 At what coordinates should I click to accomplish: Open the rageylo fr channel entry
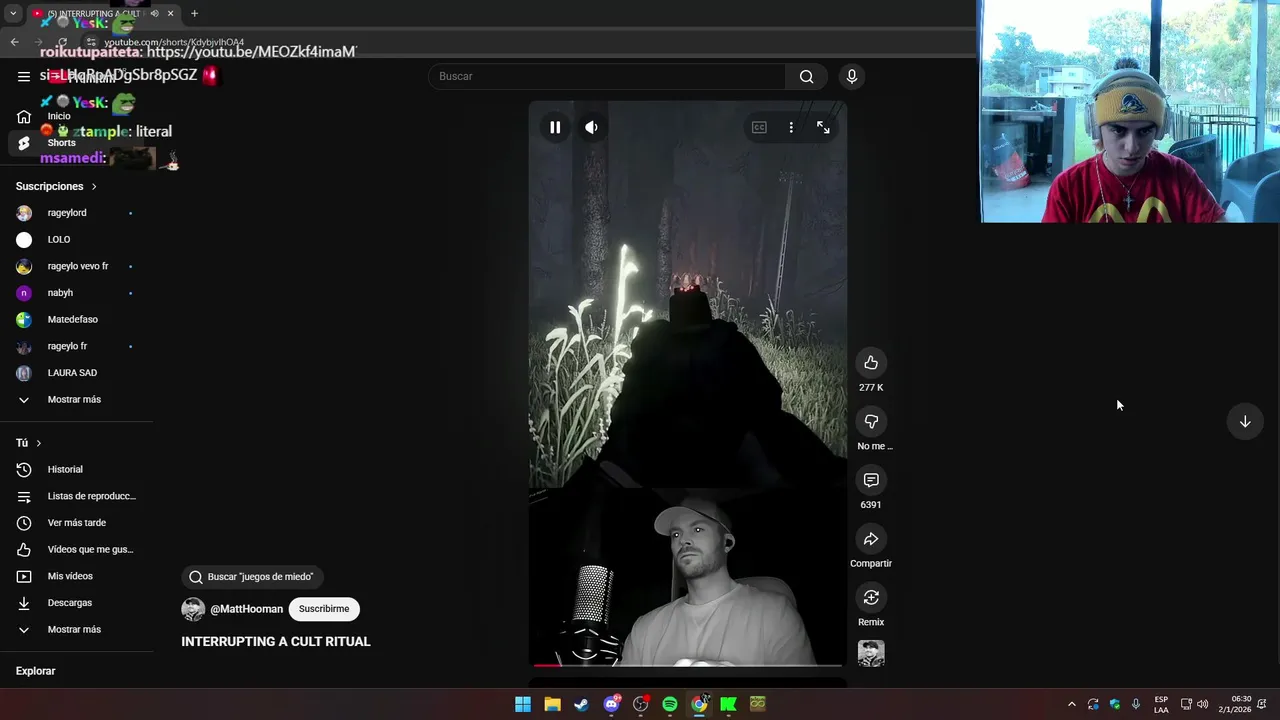click(77, 346)
